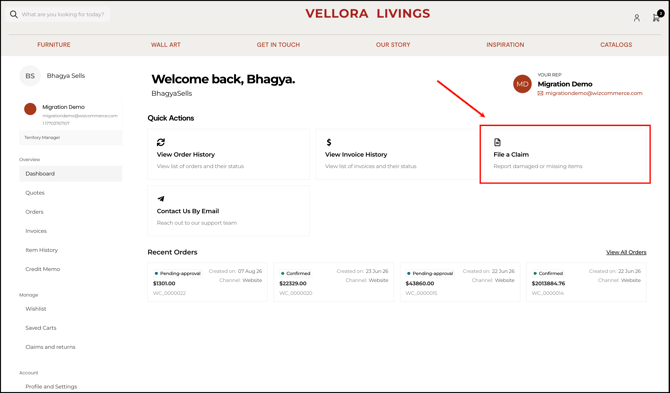Open the CATALOGS menu
The image size is (670, 393).
click(x=616, y=44)
